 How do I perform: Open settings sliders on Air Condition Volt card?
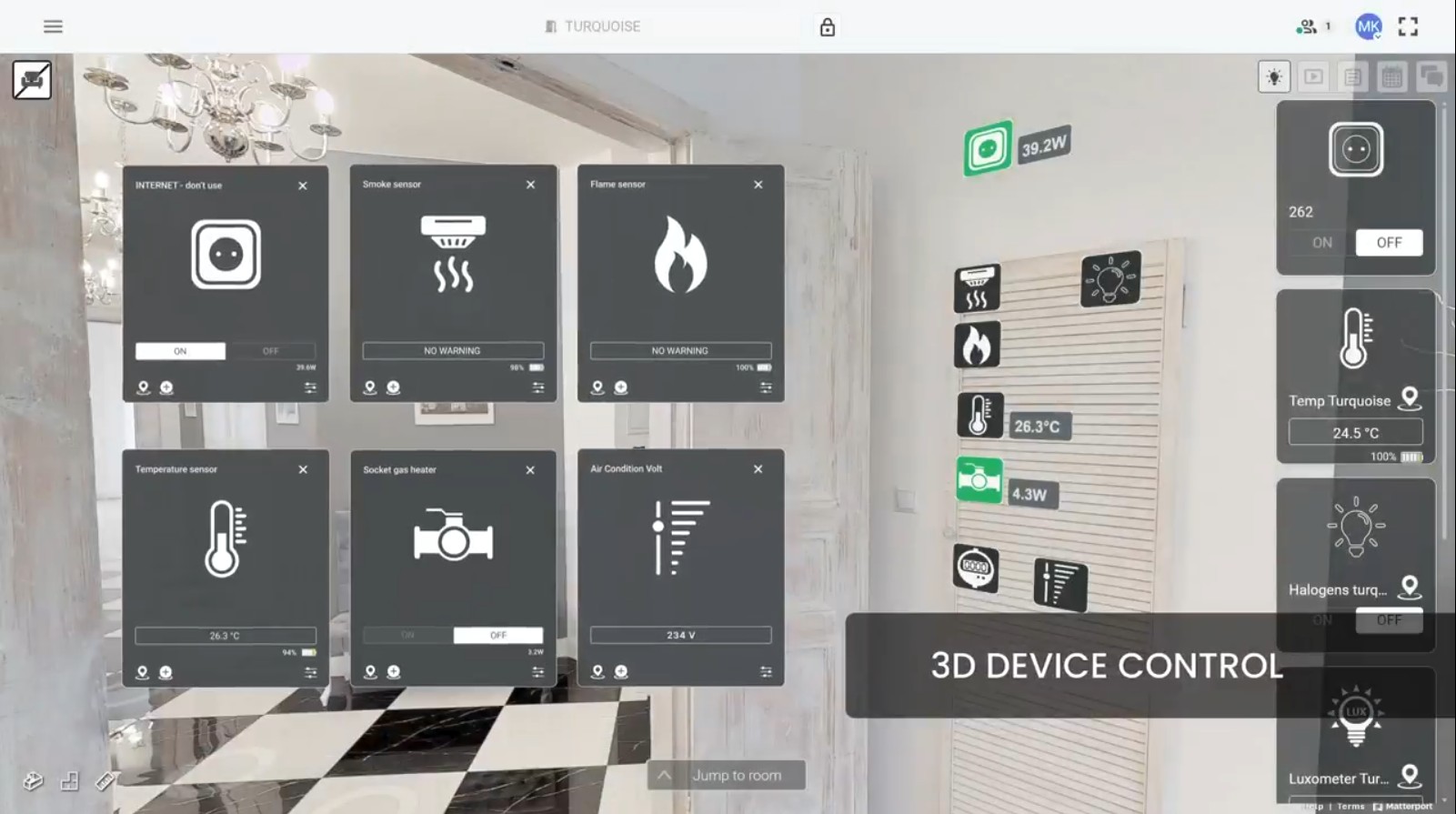point(766,672)
